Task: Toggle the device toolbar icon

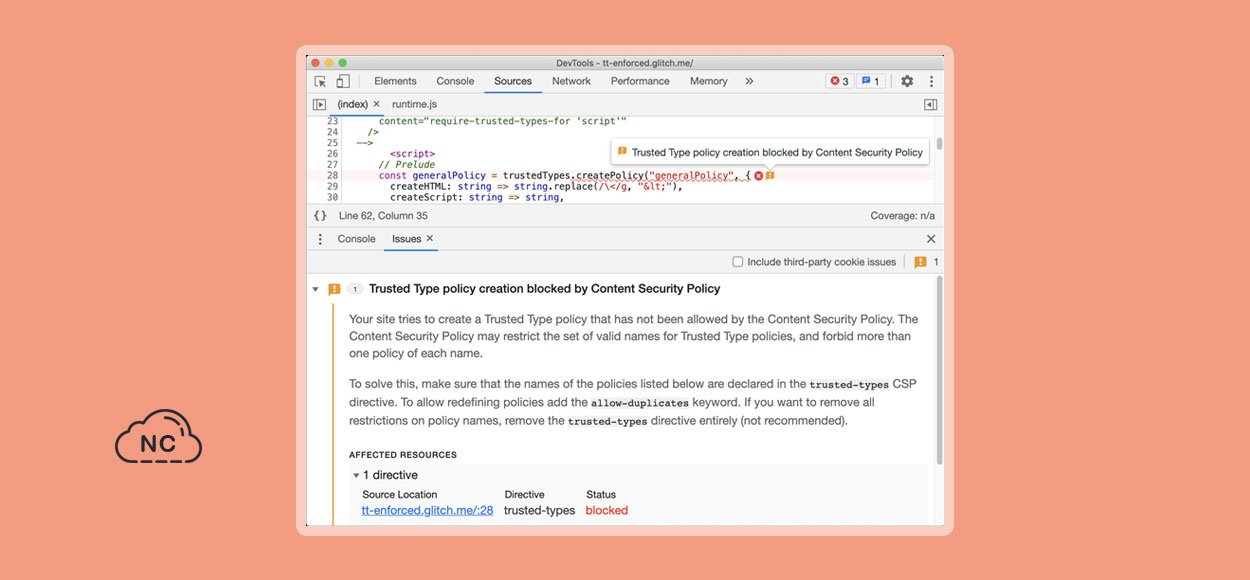Action: [x=343, y=82]
